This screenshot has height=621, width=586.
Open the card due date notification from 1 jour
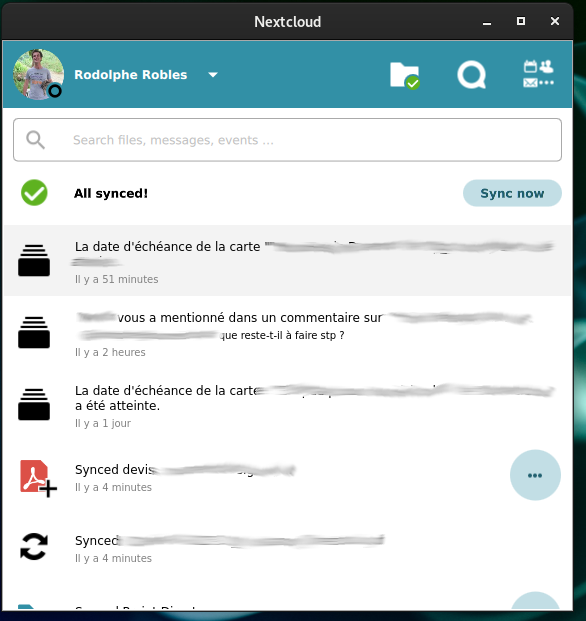click(x=287, y=405)
